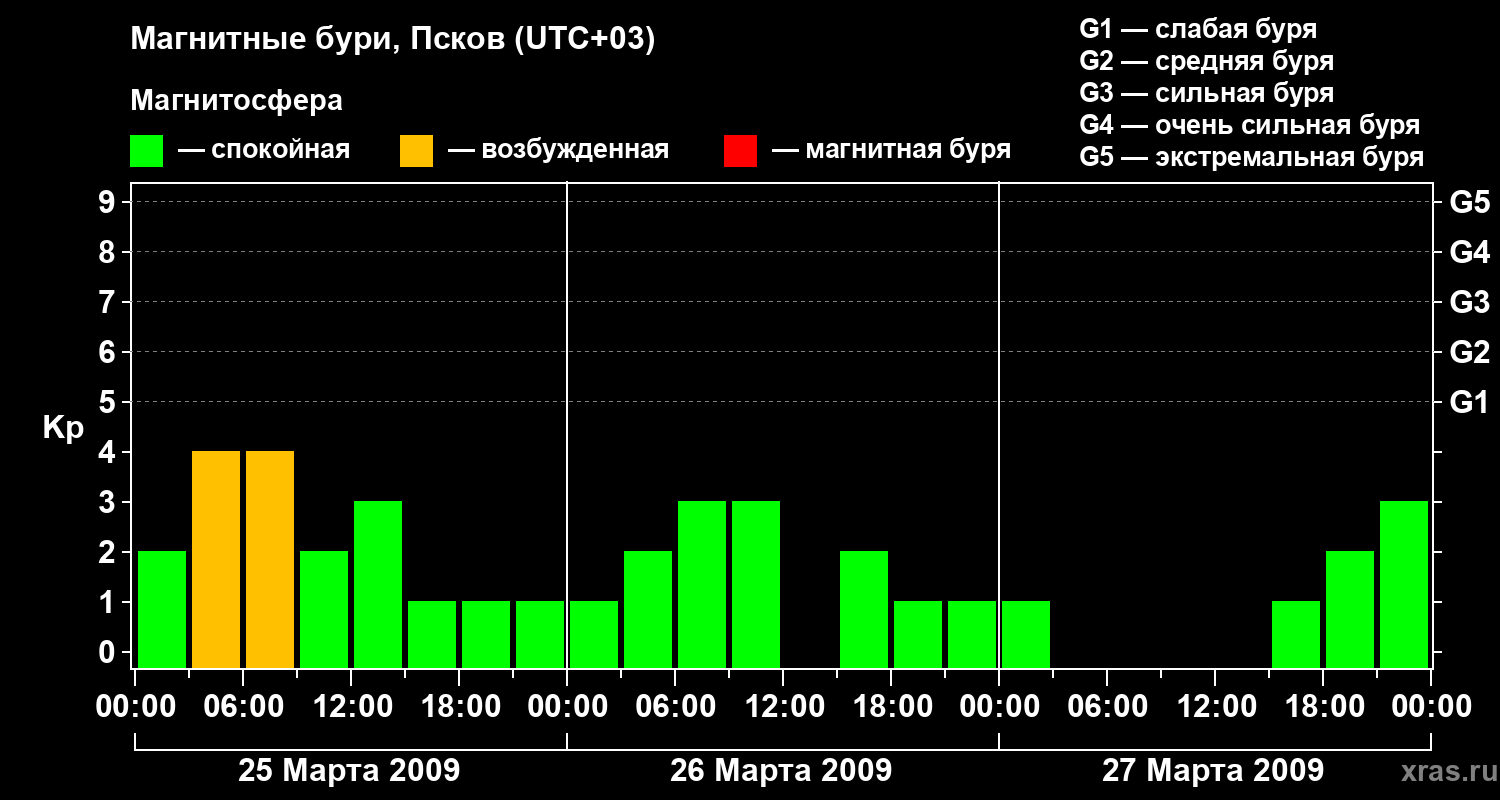
Task: Click the '06:00' time label for 26 Марта
Action: (x=675, y=706)
